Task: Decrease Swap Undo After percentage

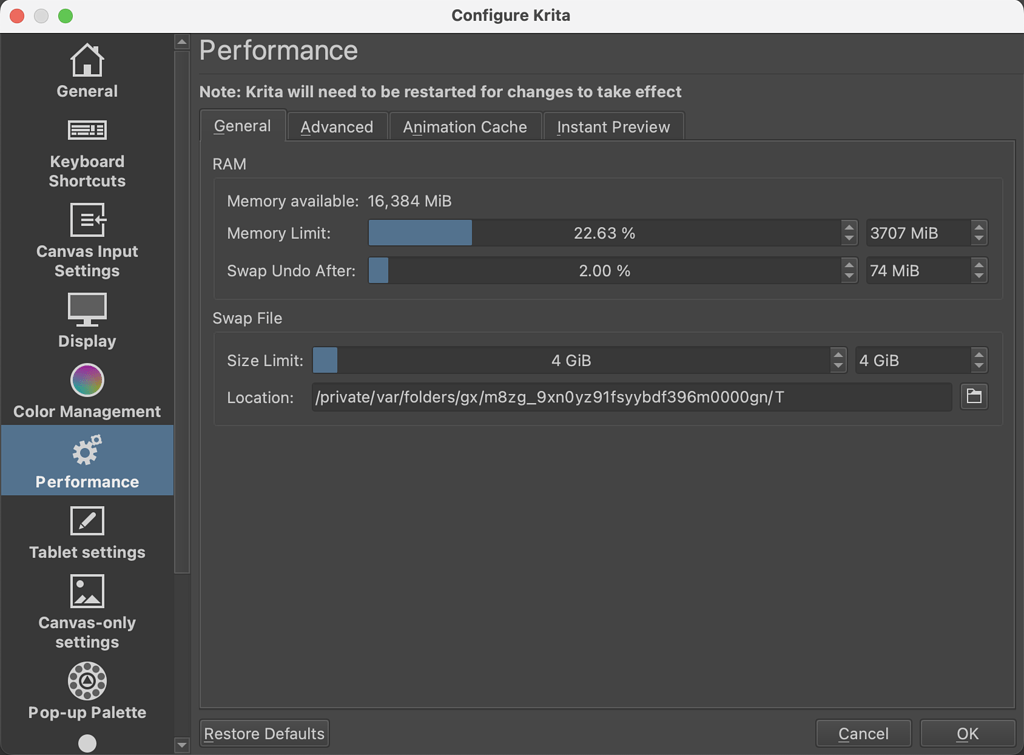Action: pos(849,276)
